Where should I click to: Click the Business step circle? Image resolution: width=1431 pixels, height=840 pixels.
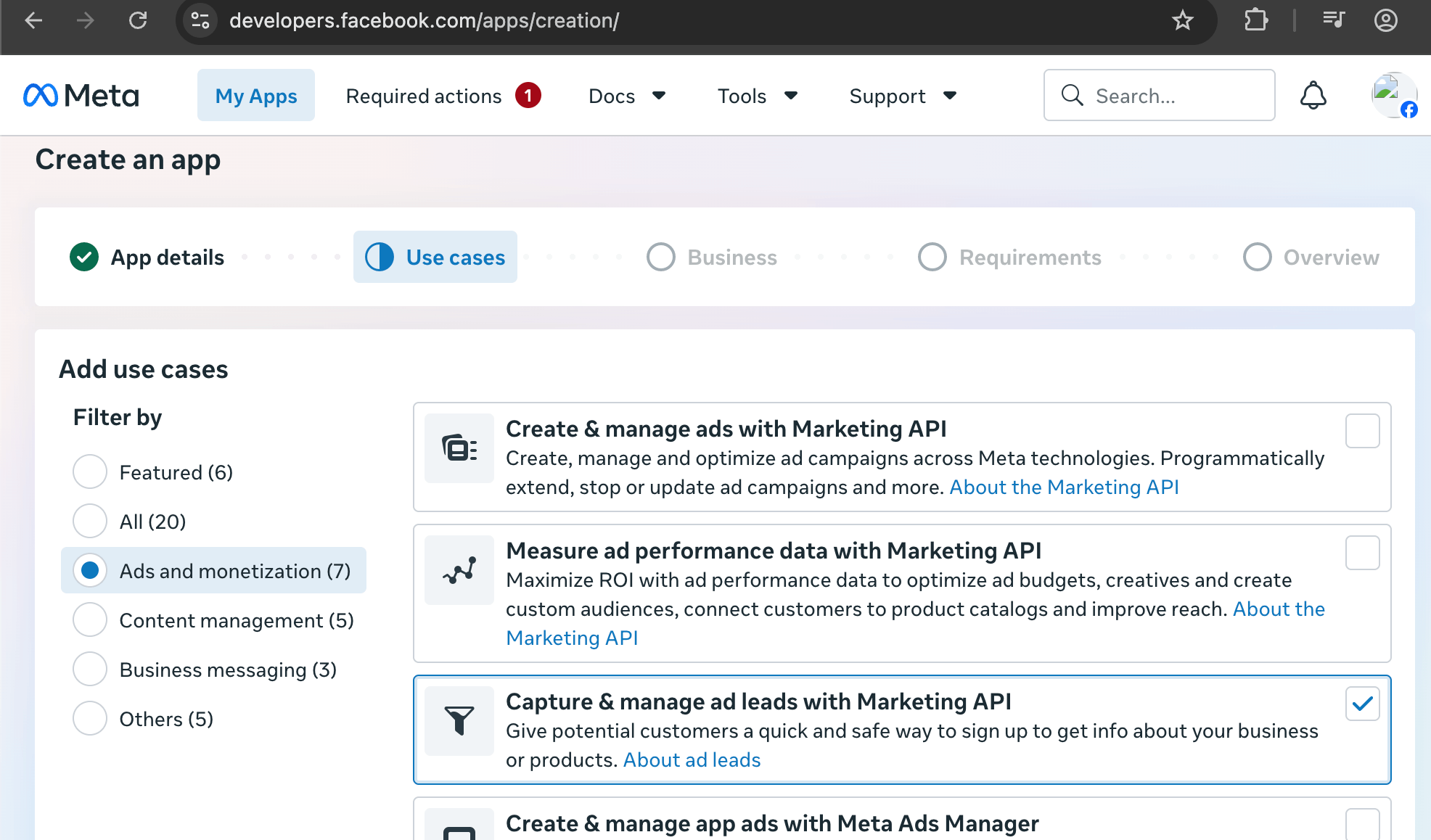coord(661,257)
